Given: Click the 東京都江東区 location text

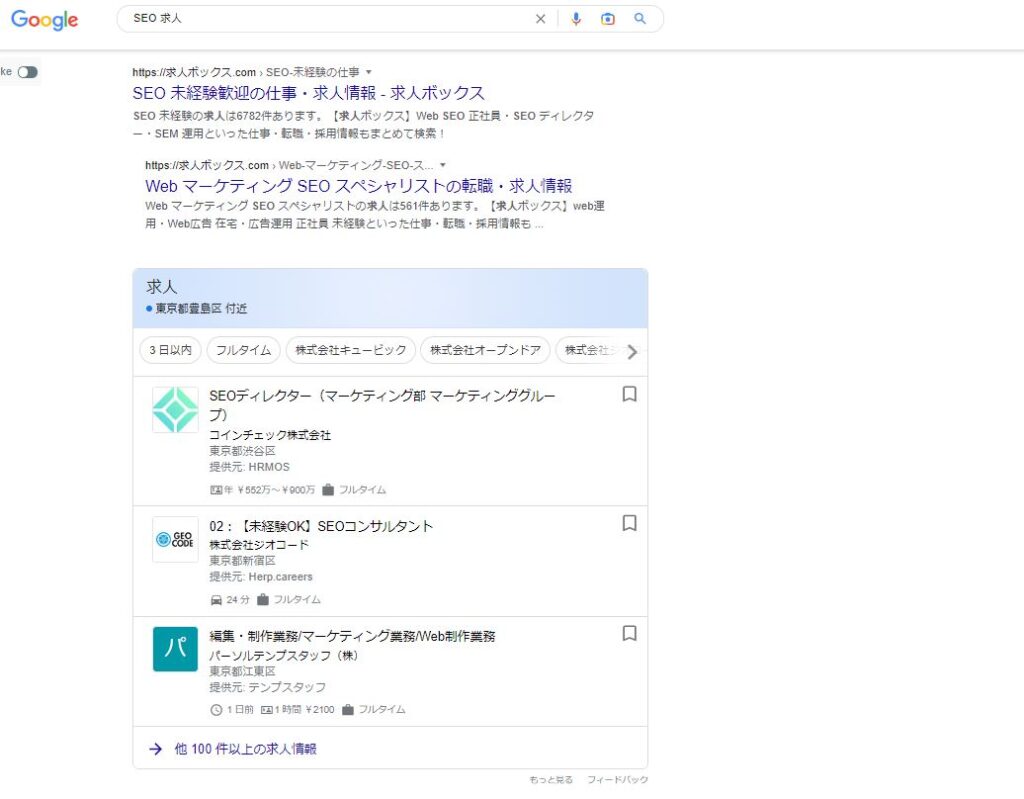Looking at the screenshot, I should point(242,671).
